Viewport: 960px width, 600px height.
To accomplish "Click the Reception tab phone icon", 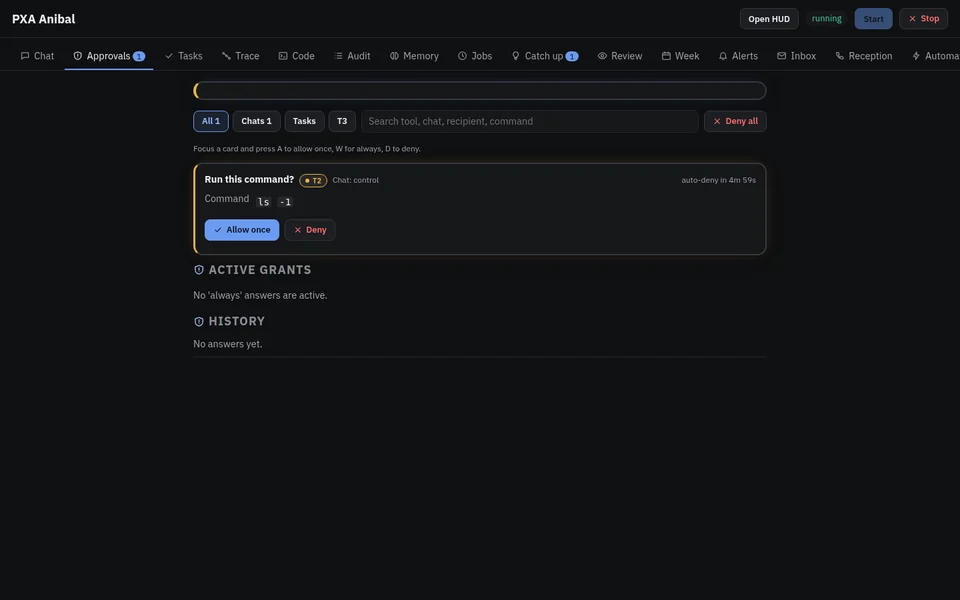I will coord(840,56).
